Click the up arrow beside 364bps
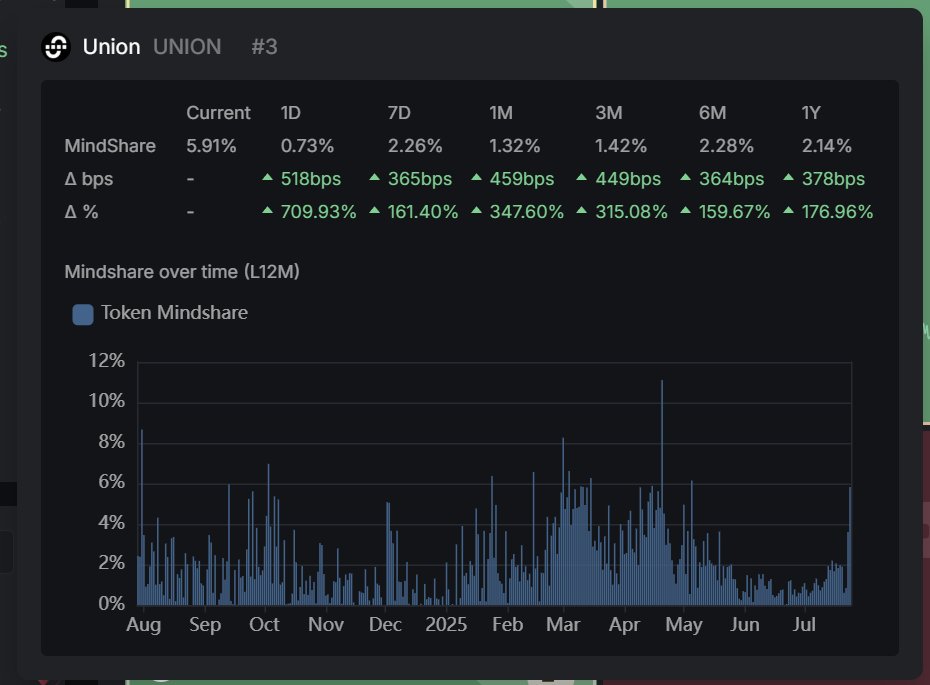Viewport: 930px width, 685px height. click(x=685, y=177)
